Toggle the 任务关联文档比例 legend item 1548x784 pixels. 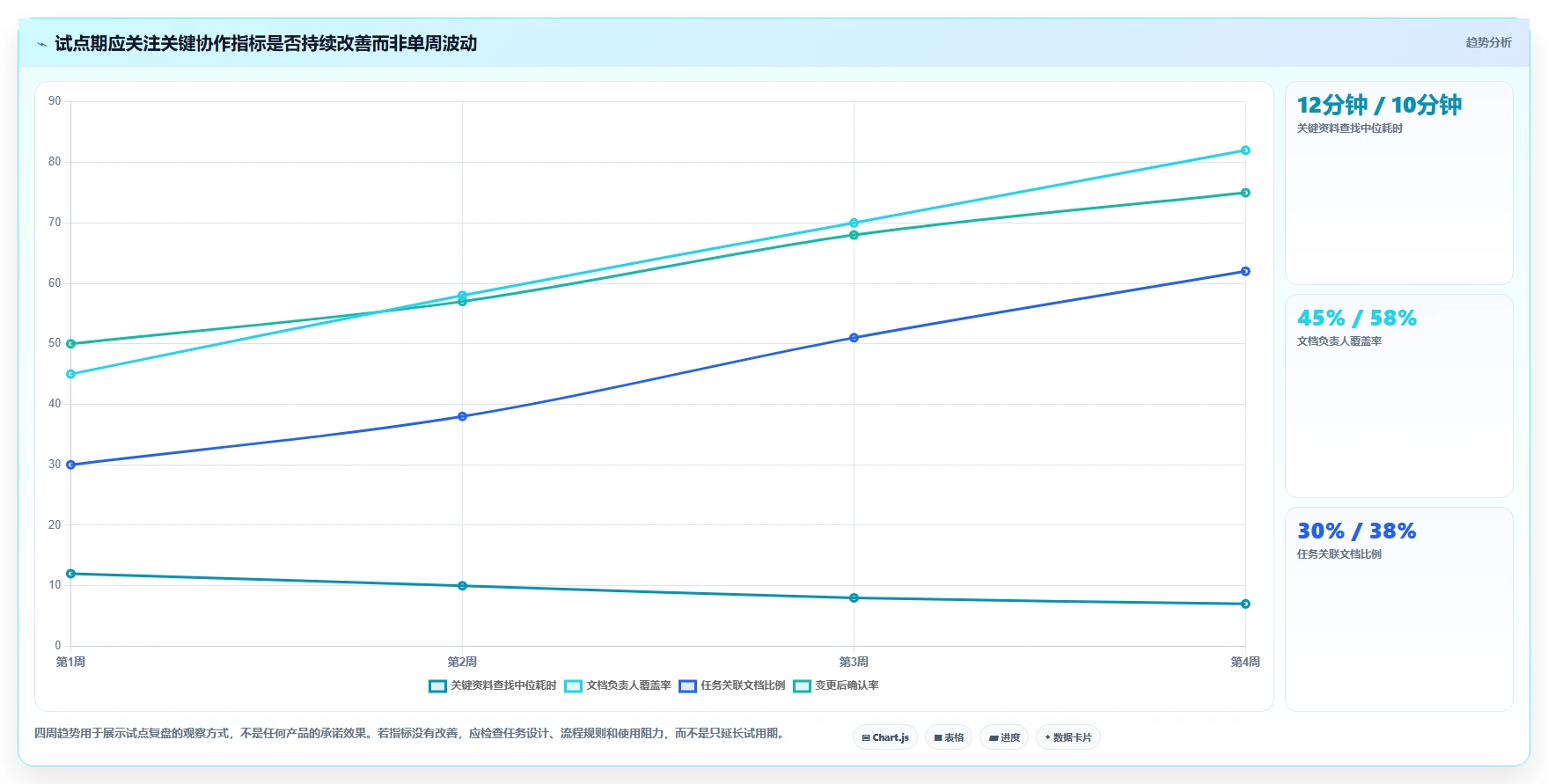tap(732, 685)
